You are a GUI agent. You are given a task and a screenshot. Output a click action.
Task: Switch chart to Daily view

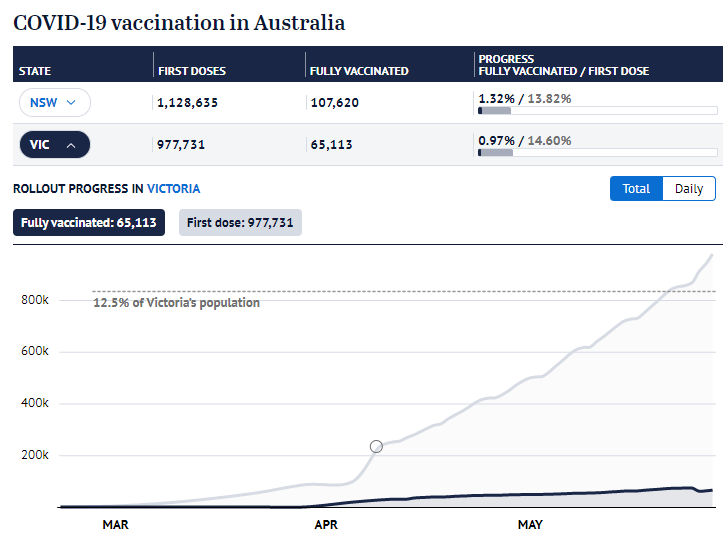pyautogui.click(x=689, y=189)
